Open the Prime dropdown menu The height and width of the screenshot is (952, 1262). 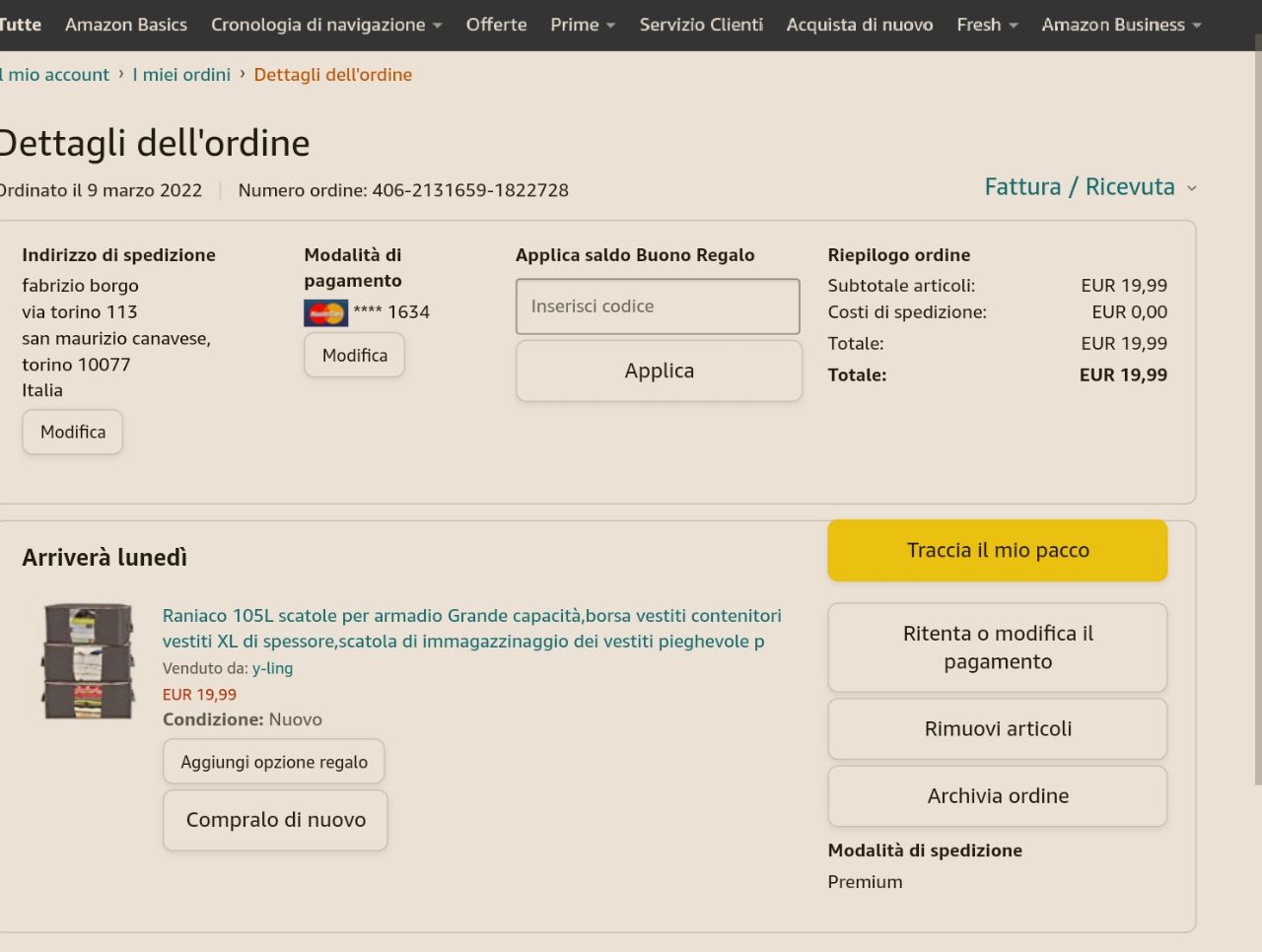tap(582, 25)
